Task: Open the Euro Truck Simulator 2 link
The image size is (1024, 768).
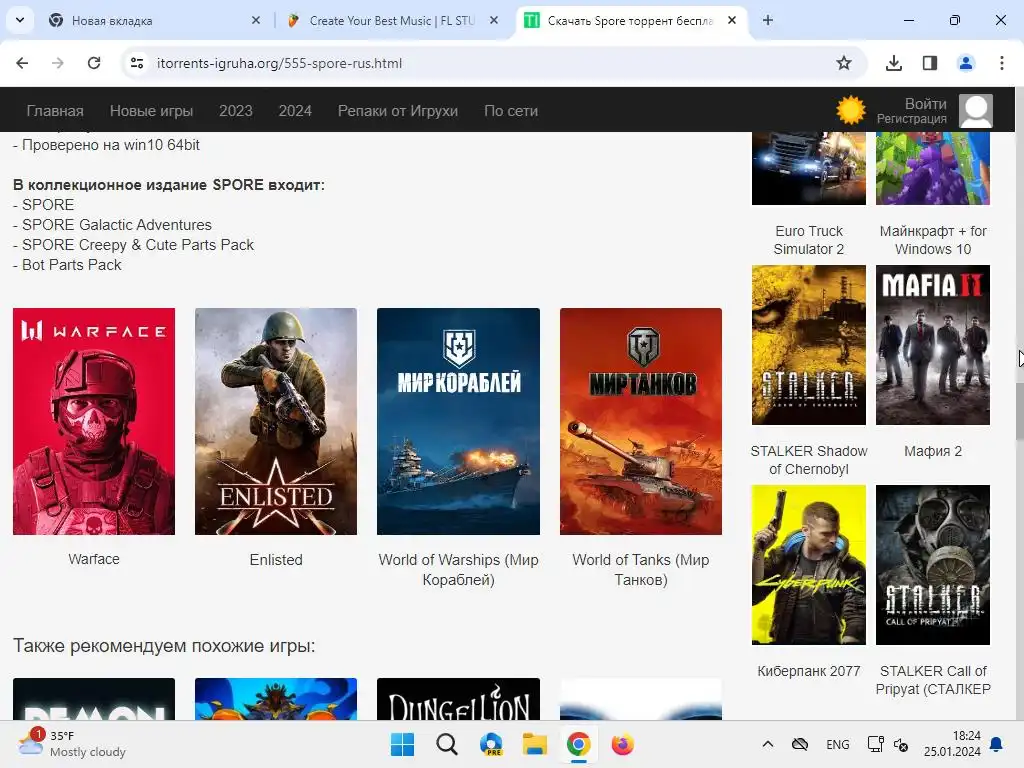Action: [808, 240]
